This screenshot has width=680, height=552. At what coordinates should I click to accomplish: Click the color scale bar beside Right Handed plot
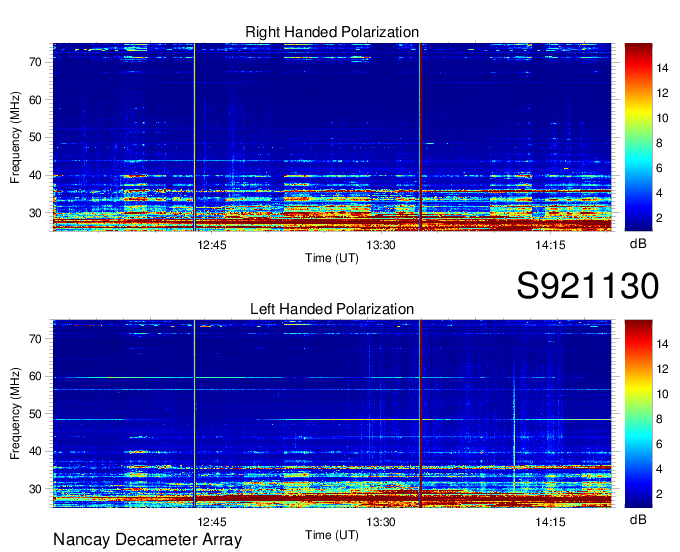point(638,137)
